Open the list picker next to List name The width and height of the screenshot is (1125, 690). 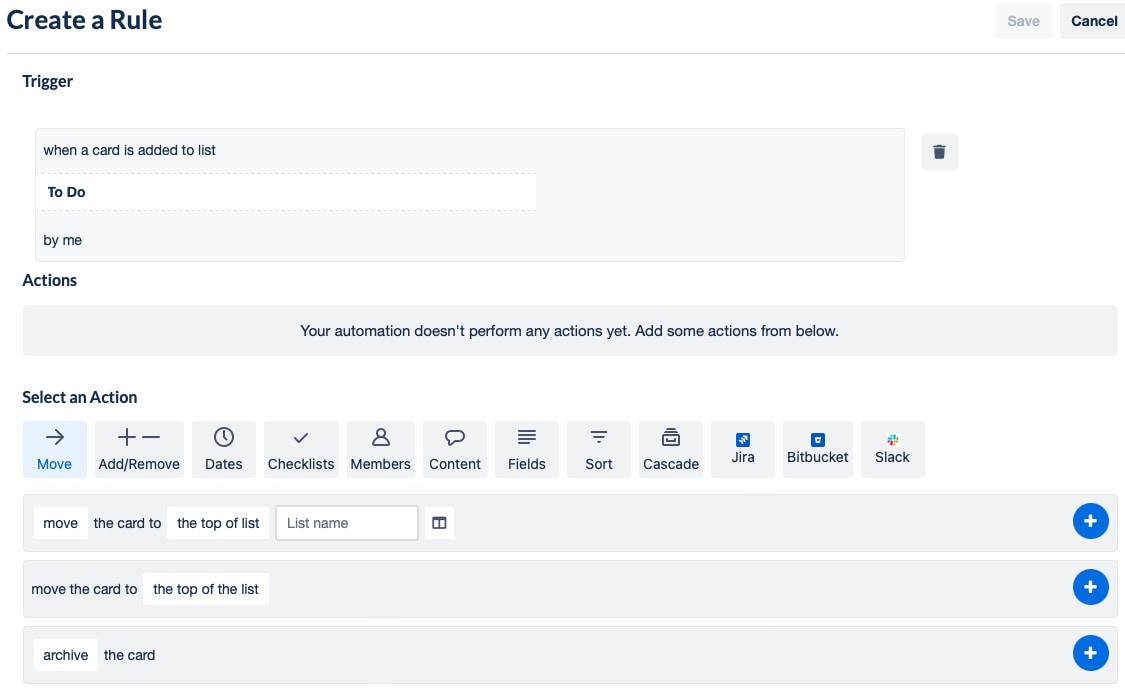pyautogui.click(x=439, y=522)
